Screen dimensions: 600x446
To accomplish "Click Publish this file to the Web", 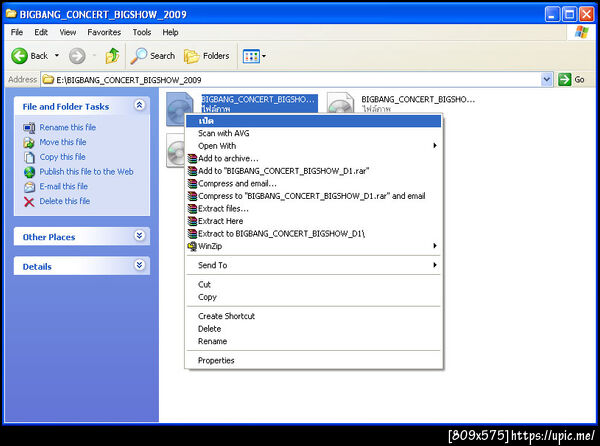I will [86, 172].
